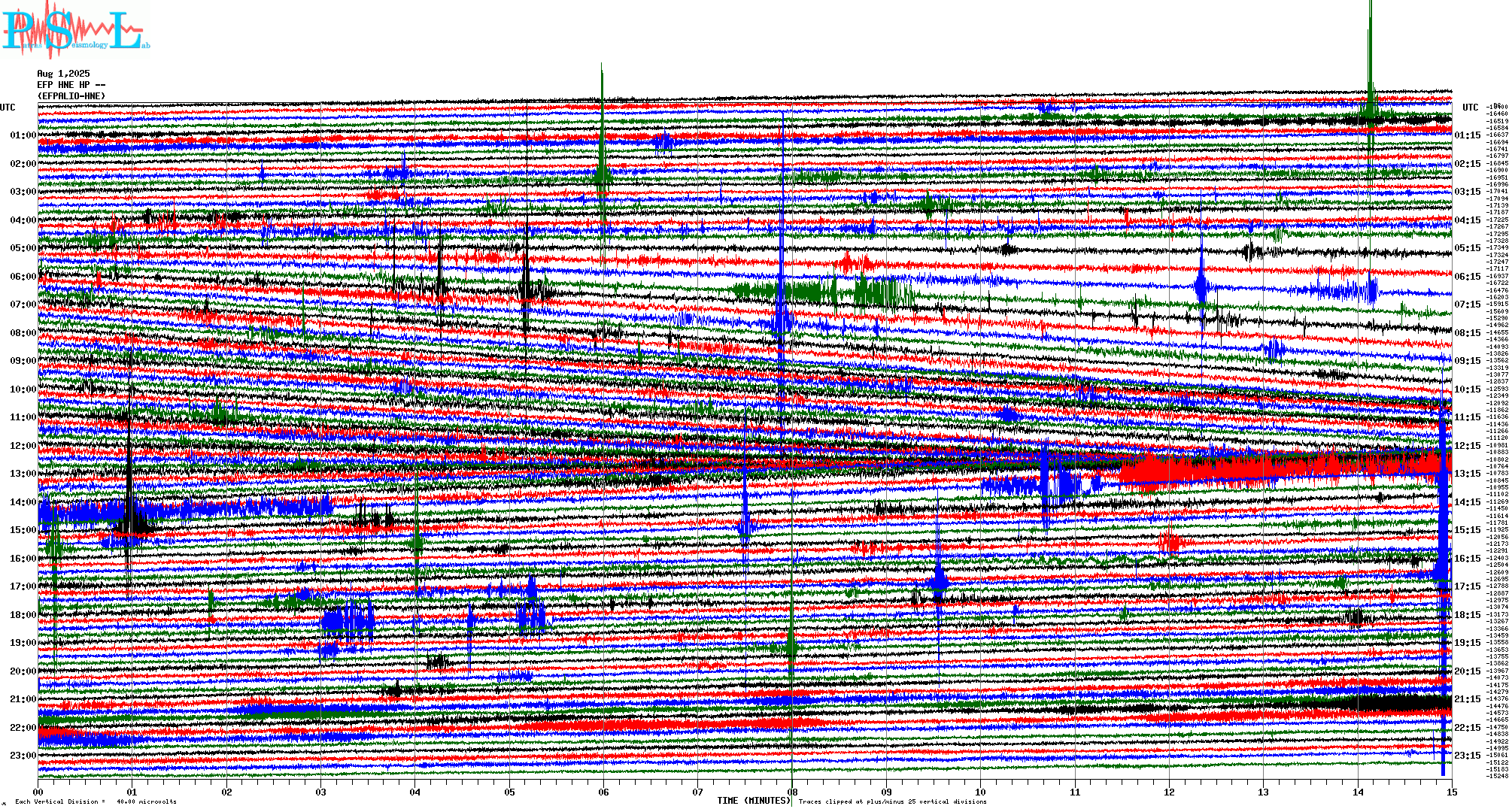Screen dimensions: 1512x812
Task: Click minute tick '14' on the bottom axis
Action: click(1358, 792)
